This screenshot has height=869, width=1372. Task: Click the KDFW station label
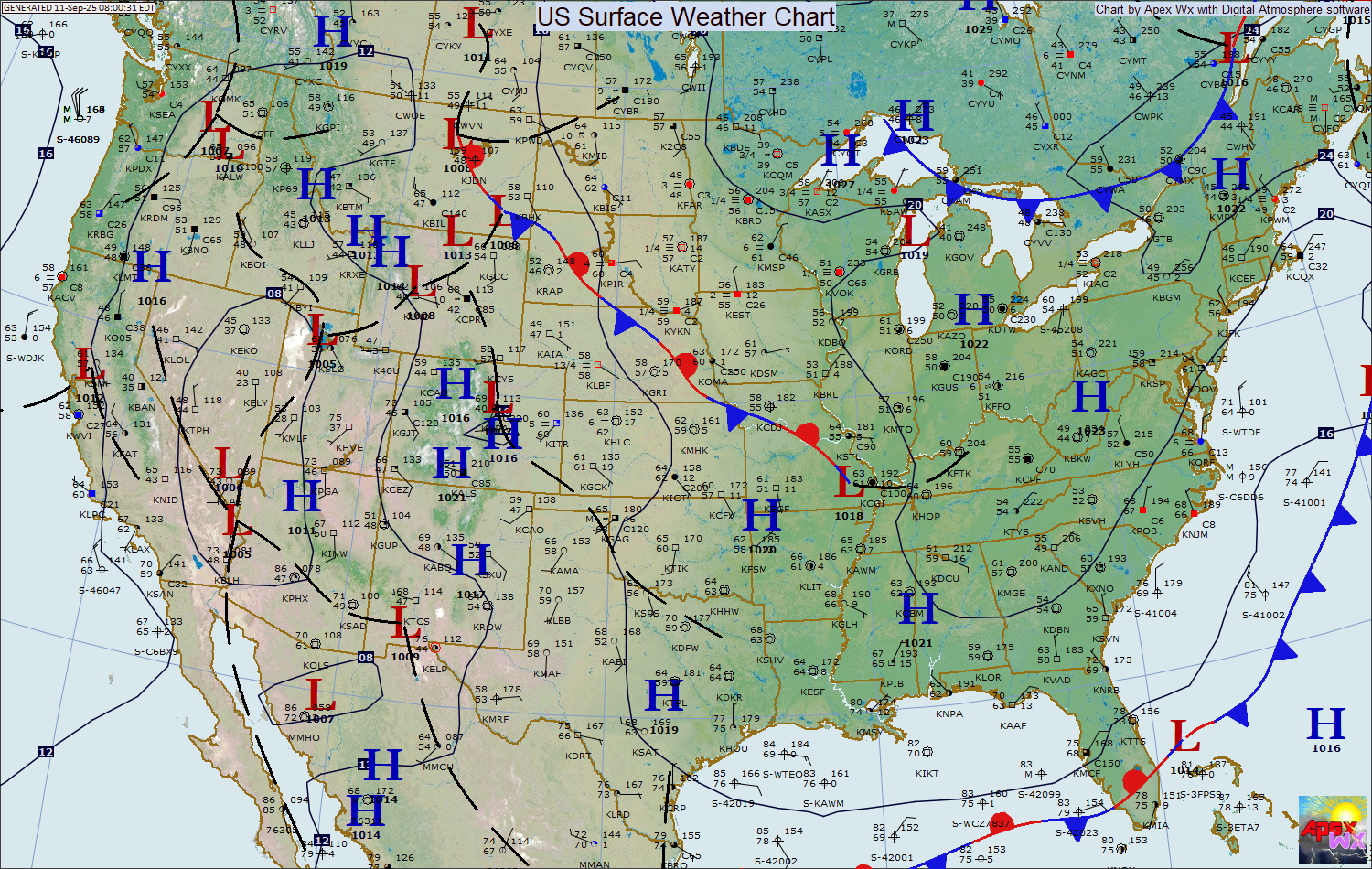click(684, 648)
